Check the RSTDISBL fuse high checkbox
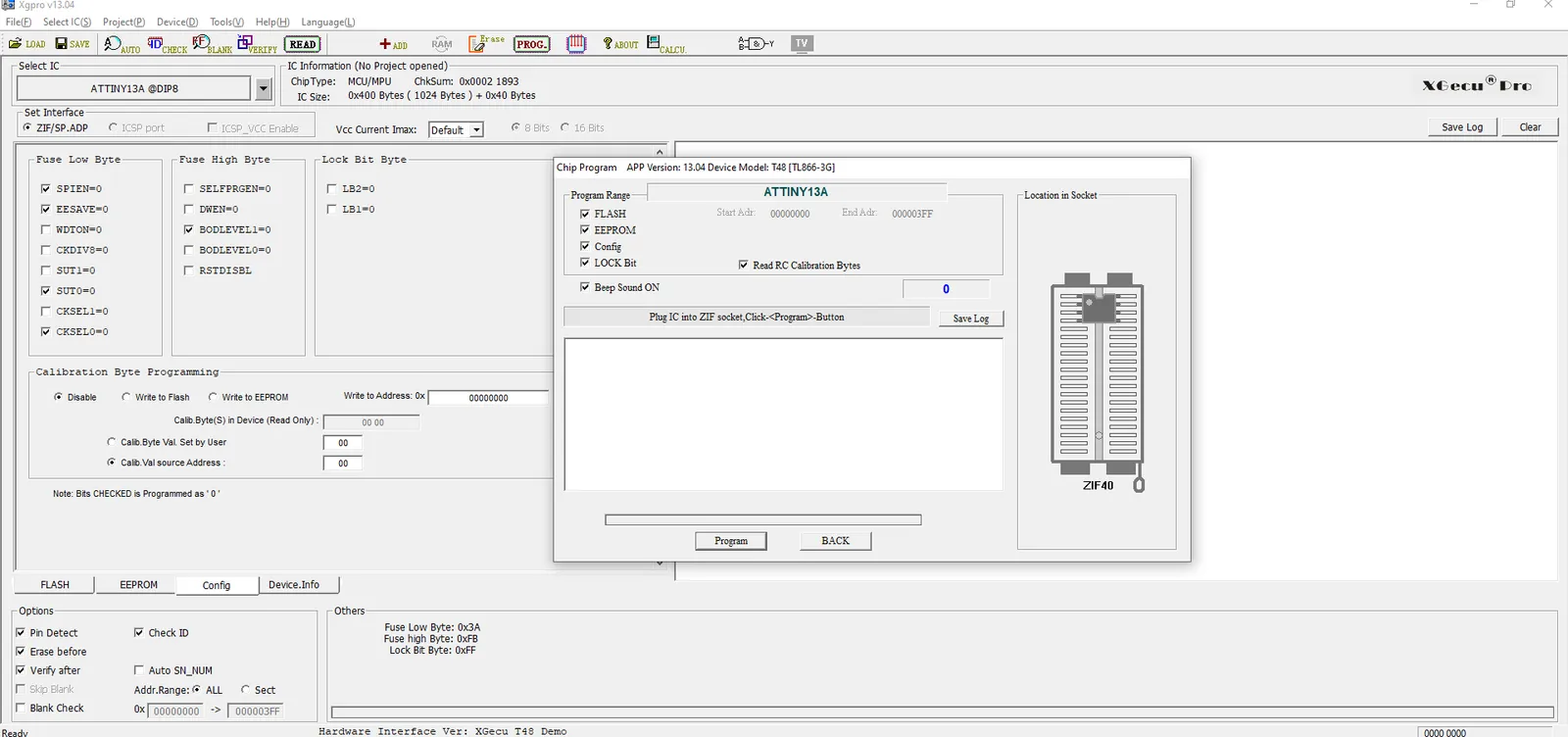The width and height of the screenshot is (1568, 737). click(x=188, y=270)
